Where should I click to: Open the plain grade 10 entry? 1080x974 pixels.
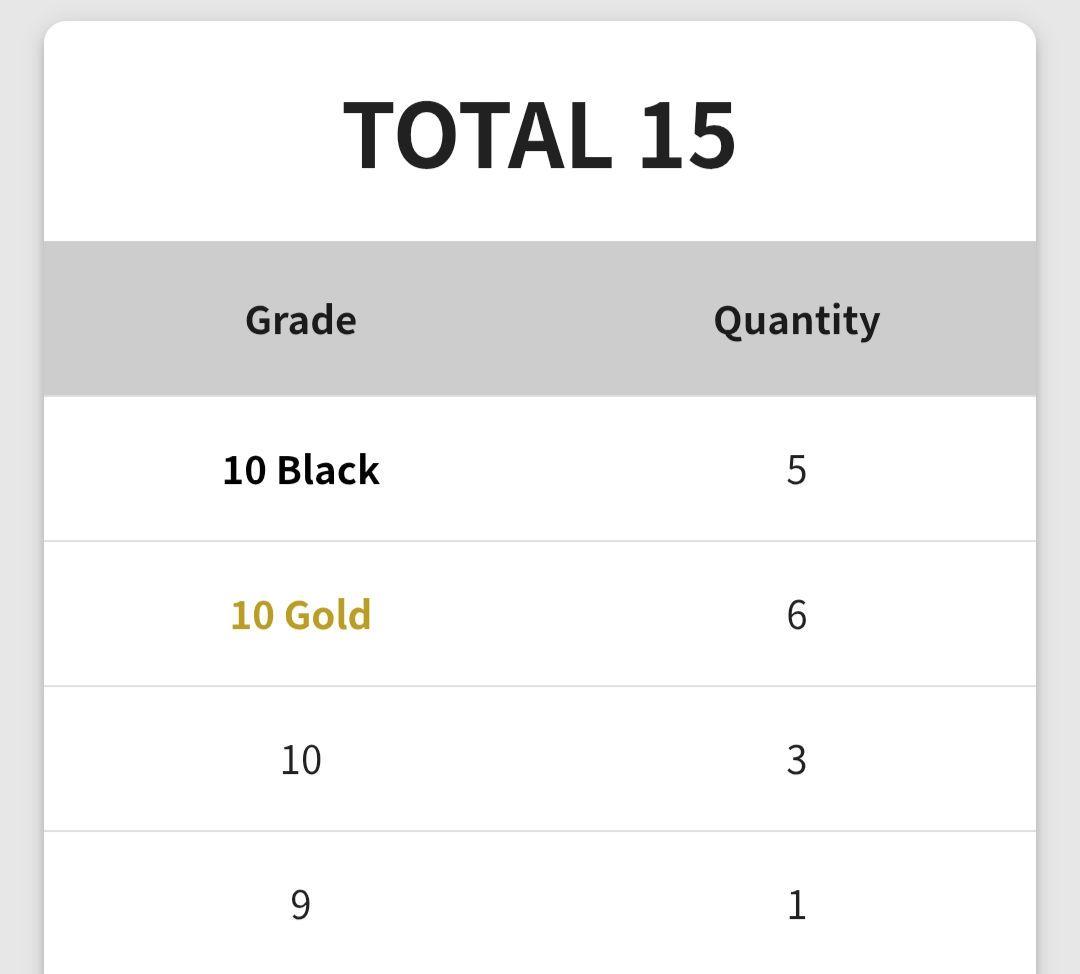[301, 760]
